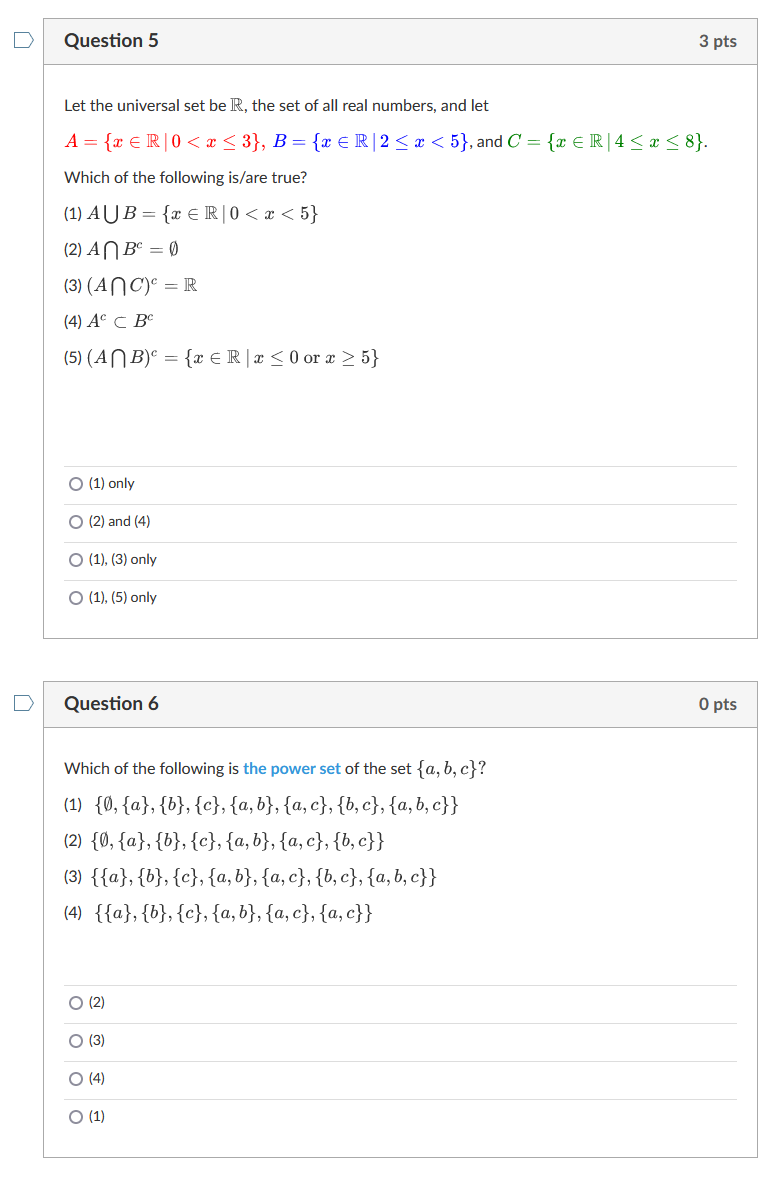This screenshot has width=769, height=1191.
Task: Choose '(2) and (4)' for Question 5
Action: coord(76,521)
